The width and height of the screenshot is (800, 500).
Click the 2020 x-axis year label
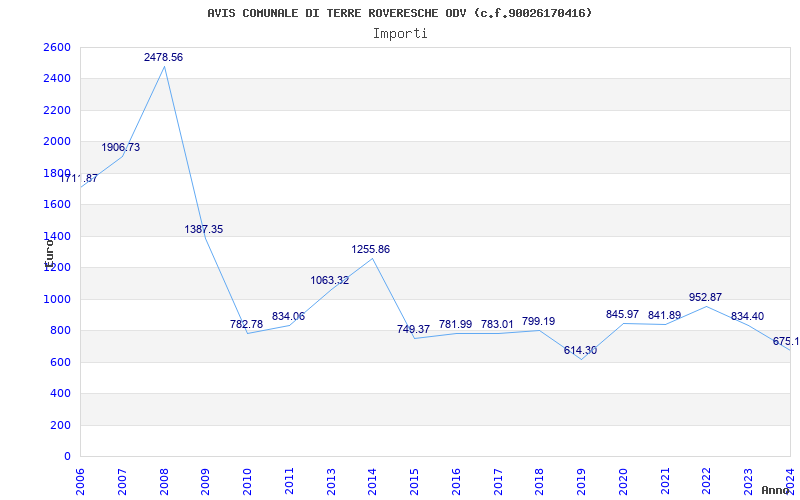point(623,482)
